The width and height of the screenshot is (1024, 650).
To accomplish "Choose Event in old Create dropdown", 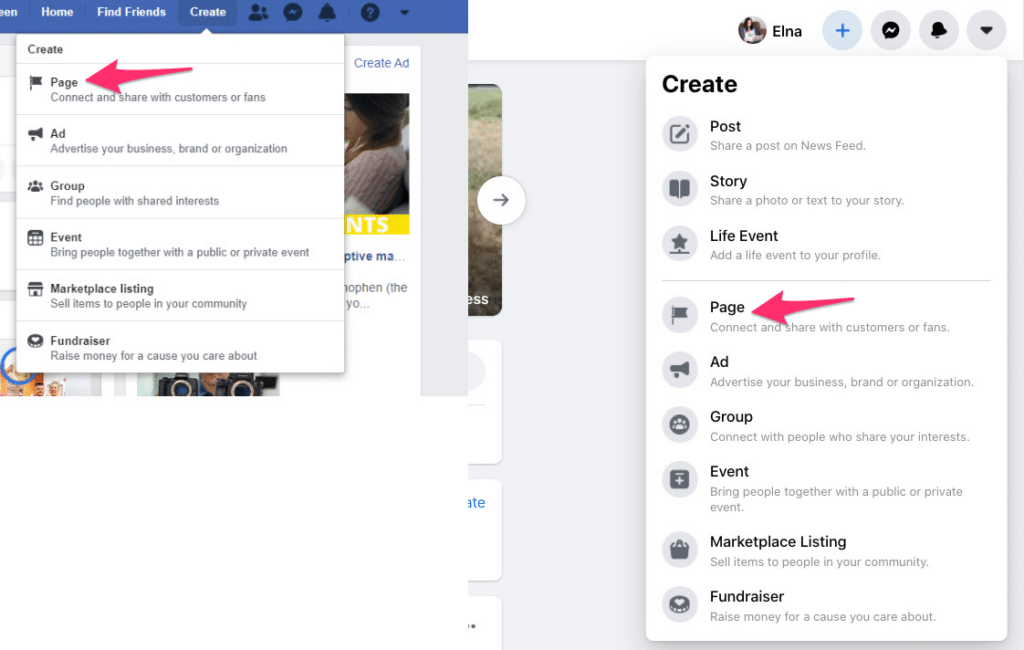I will [x=180, y=244].
